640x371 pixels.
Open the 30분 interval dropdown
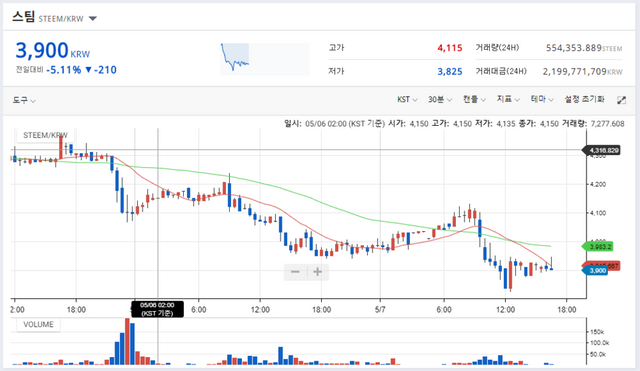coord(440,99)
